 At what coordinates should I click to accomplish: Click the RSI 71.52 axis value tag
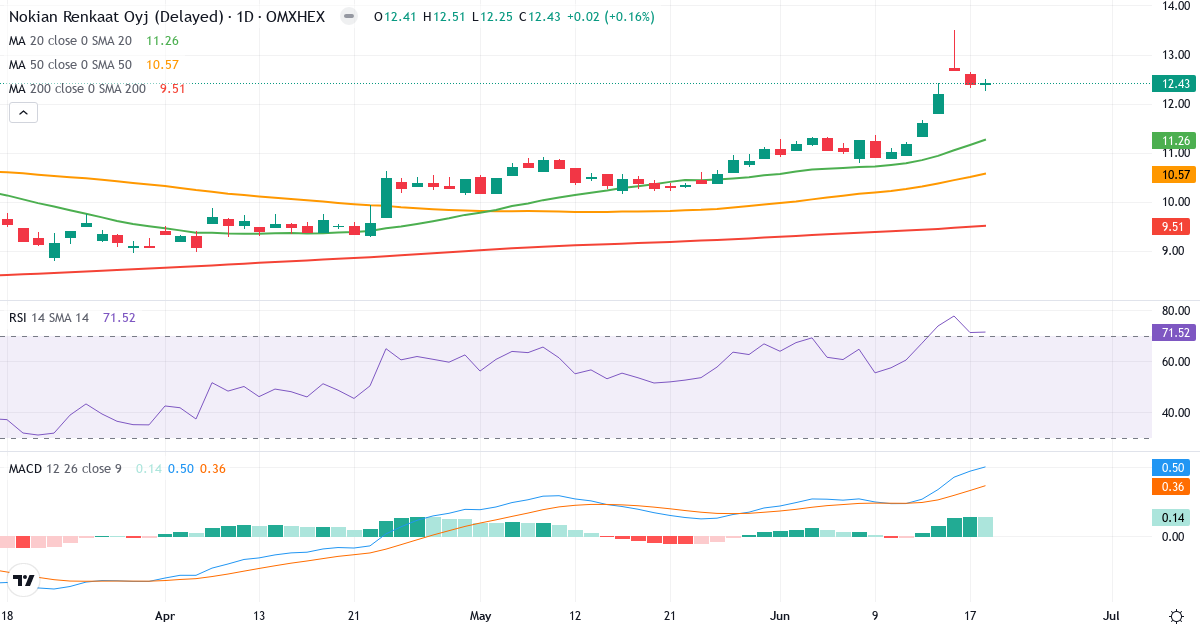click(1174, 332)
